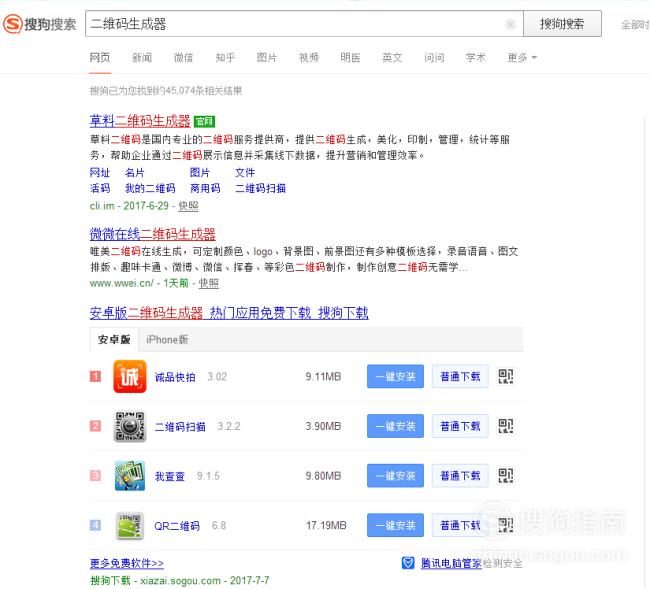The image size is (650, 589).
Task: Select the iPhone版 tab
Action: [x=167, y=339]
